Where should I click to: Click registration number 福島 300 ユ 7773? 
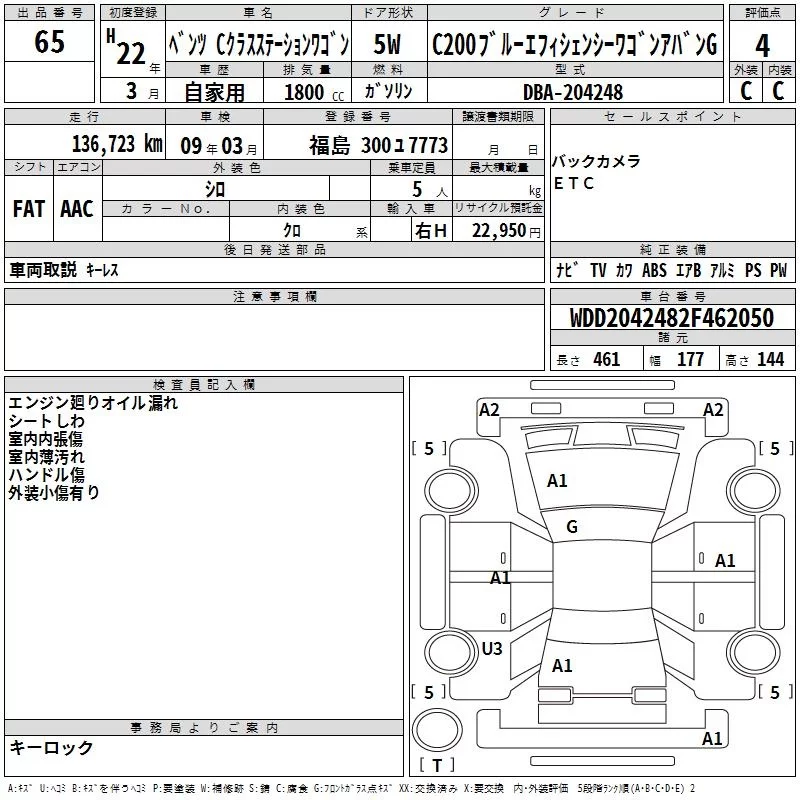tap(379, 145)
